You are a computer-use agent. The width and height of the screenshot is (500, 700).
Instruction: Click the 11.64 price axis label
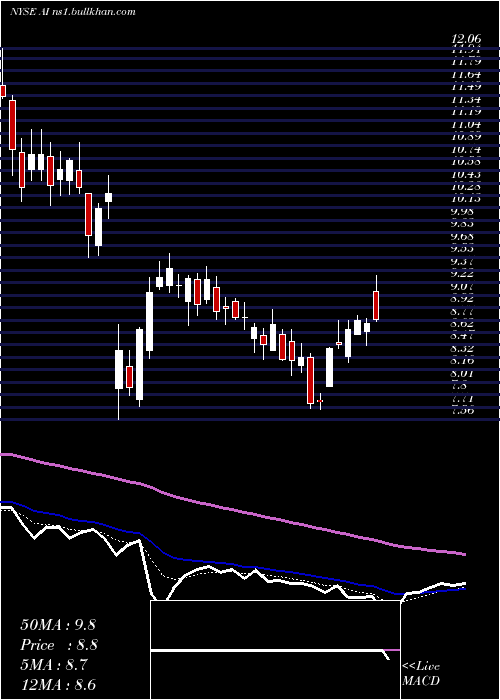(466, 75)
